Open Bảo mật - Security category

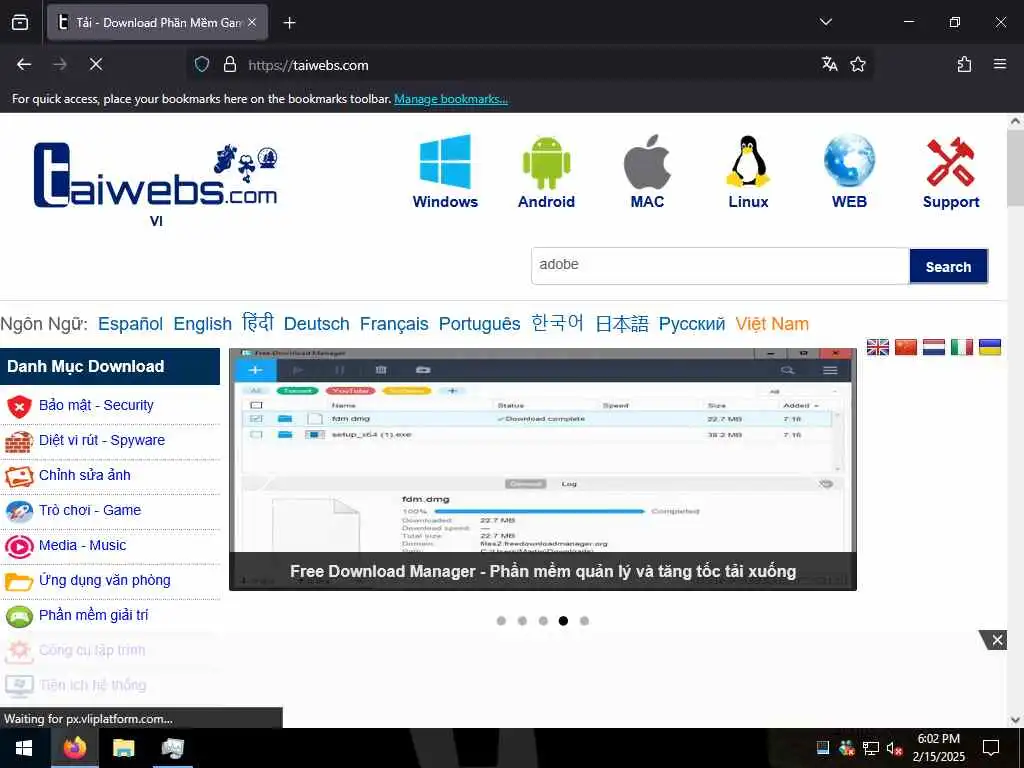click(96, 405)
